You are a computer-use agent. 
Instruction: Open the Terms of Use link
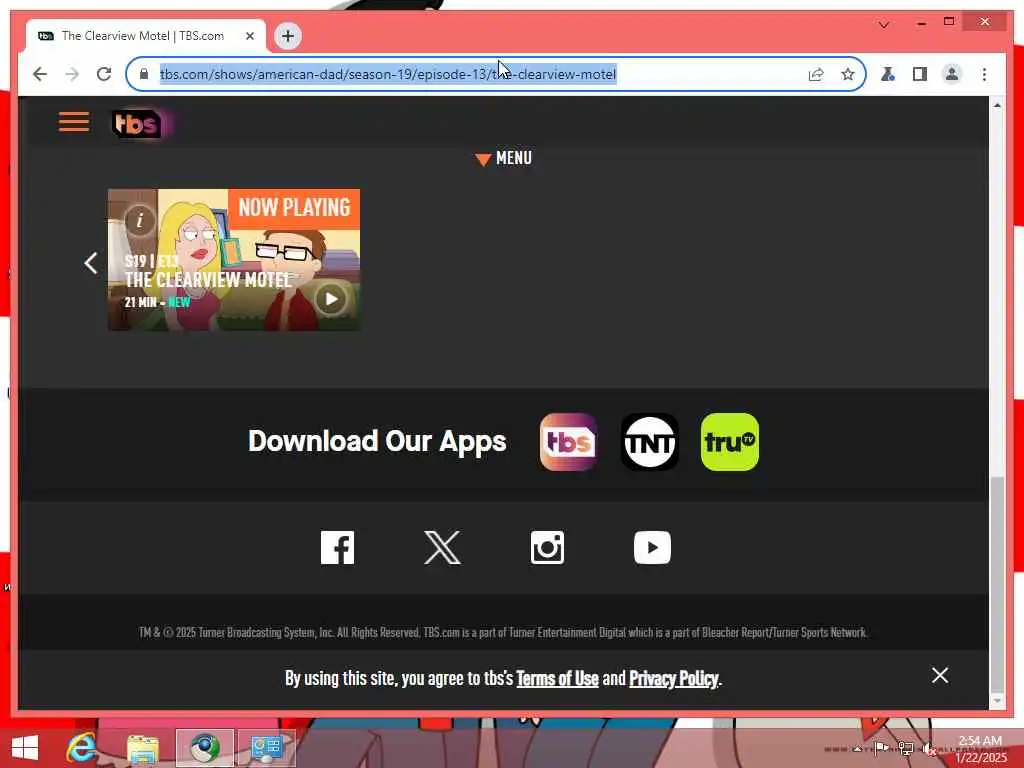click(x=557, y=679)
